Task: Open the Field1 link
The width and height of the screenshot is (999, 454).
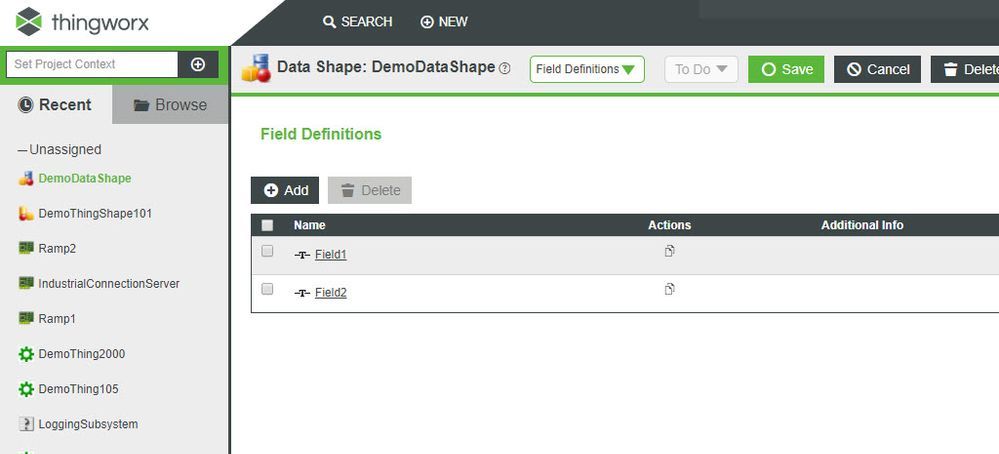Action: pos(331,255)
